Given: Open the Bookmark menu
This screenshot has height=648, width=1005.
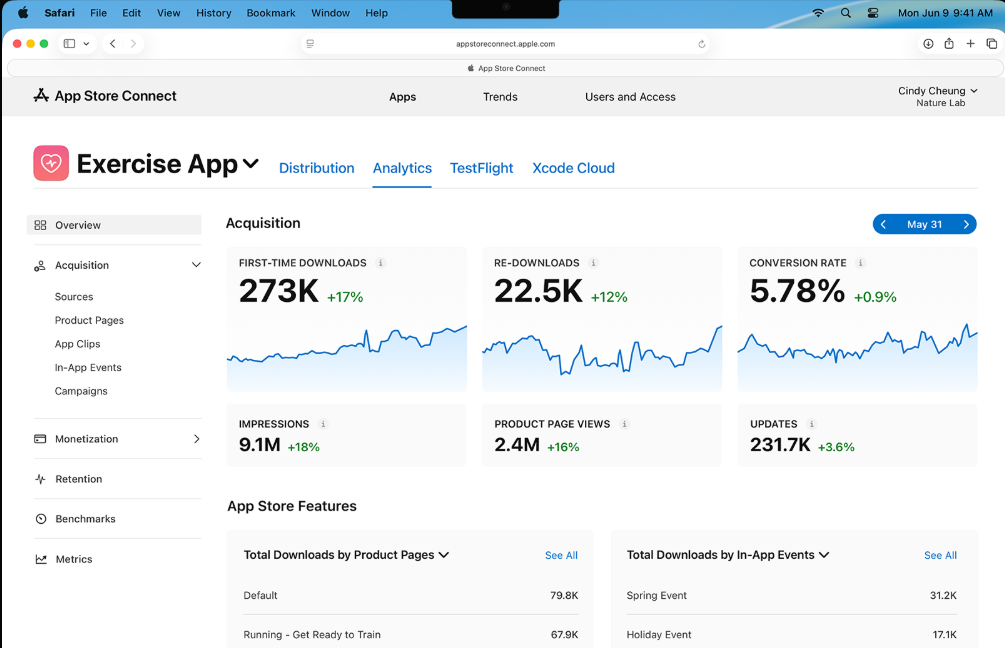Looking at the screenshot, I should pos(271,13).
